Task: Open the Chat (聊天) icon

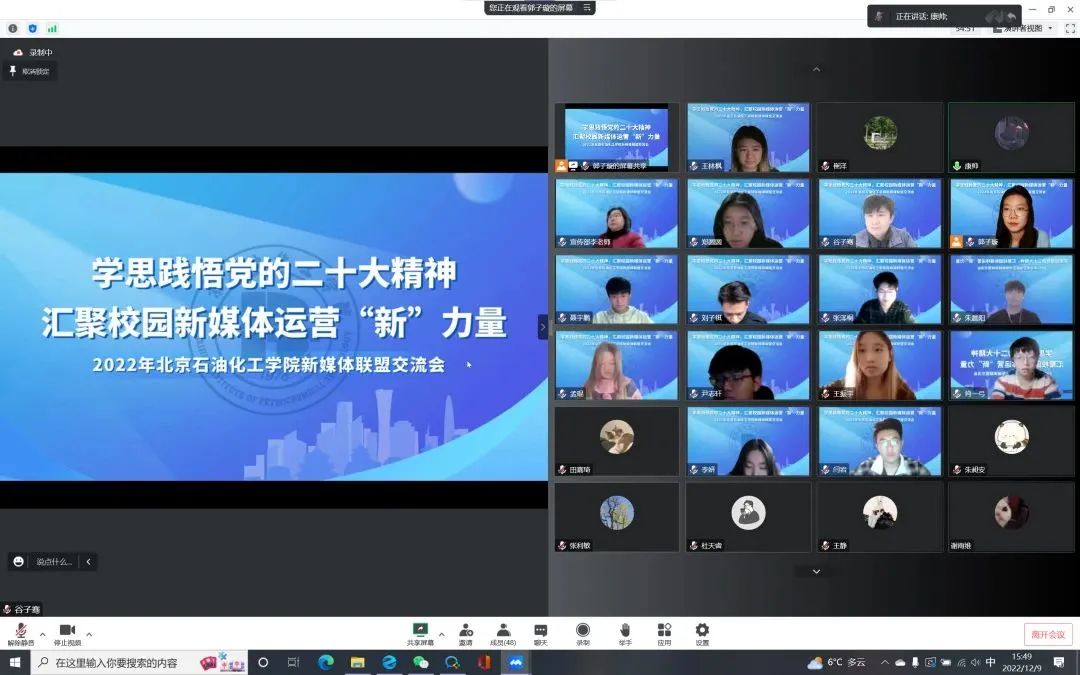Action: coord(541,633)
